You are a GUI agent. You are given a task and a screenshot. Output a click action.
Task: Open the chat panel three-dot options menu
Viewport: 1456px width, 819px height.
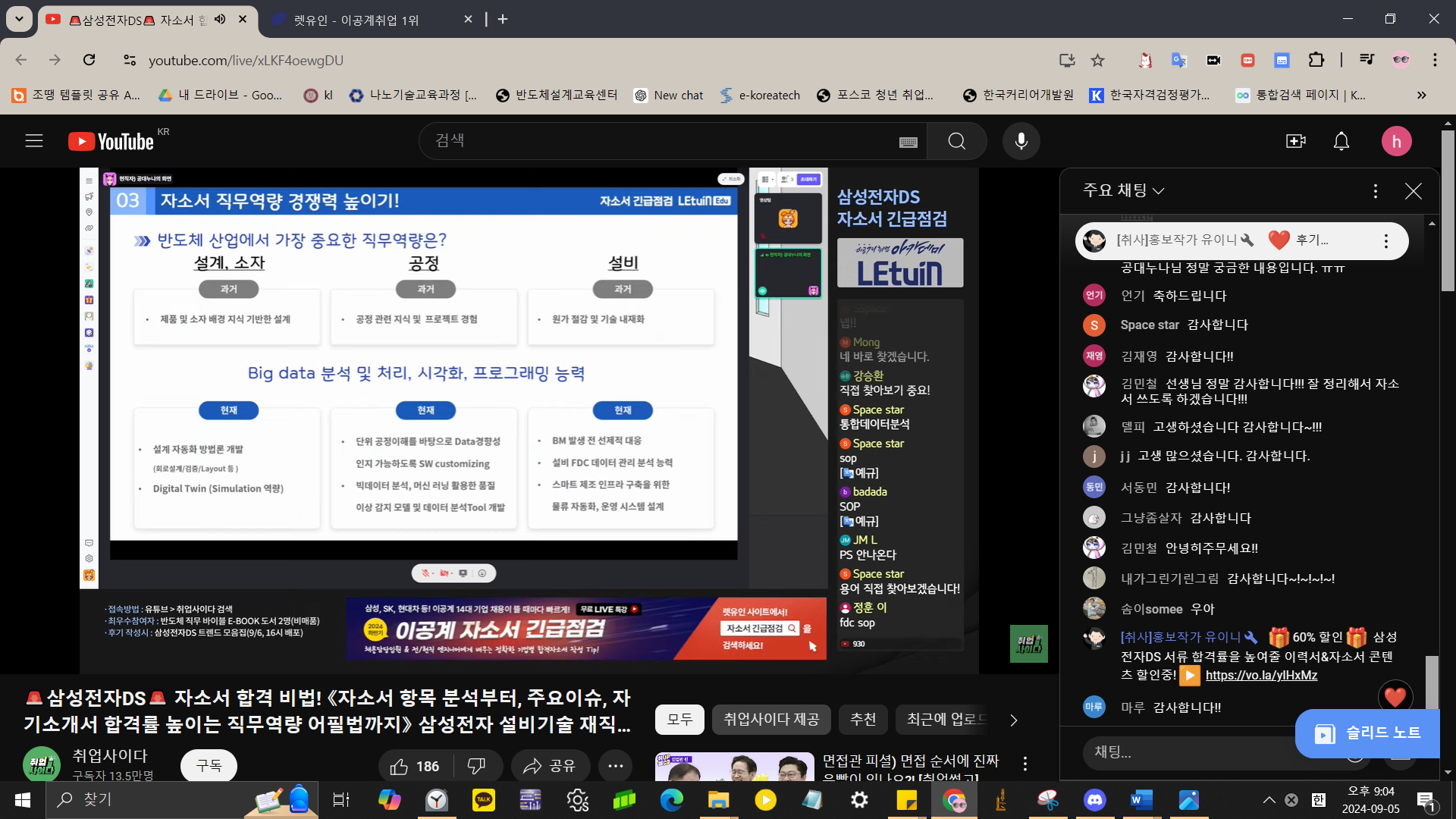pyautogui.click(x=1375, y=191)
